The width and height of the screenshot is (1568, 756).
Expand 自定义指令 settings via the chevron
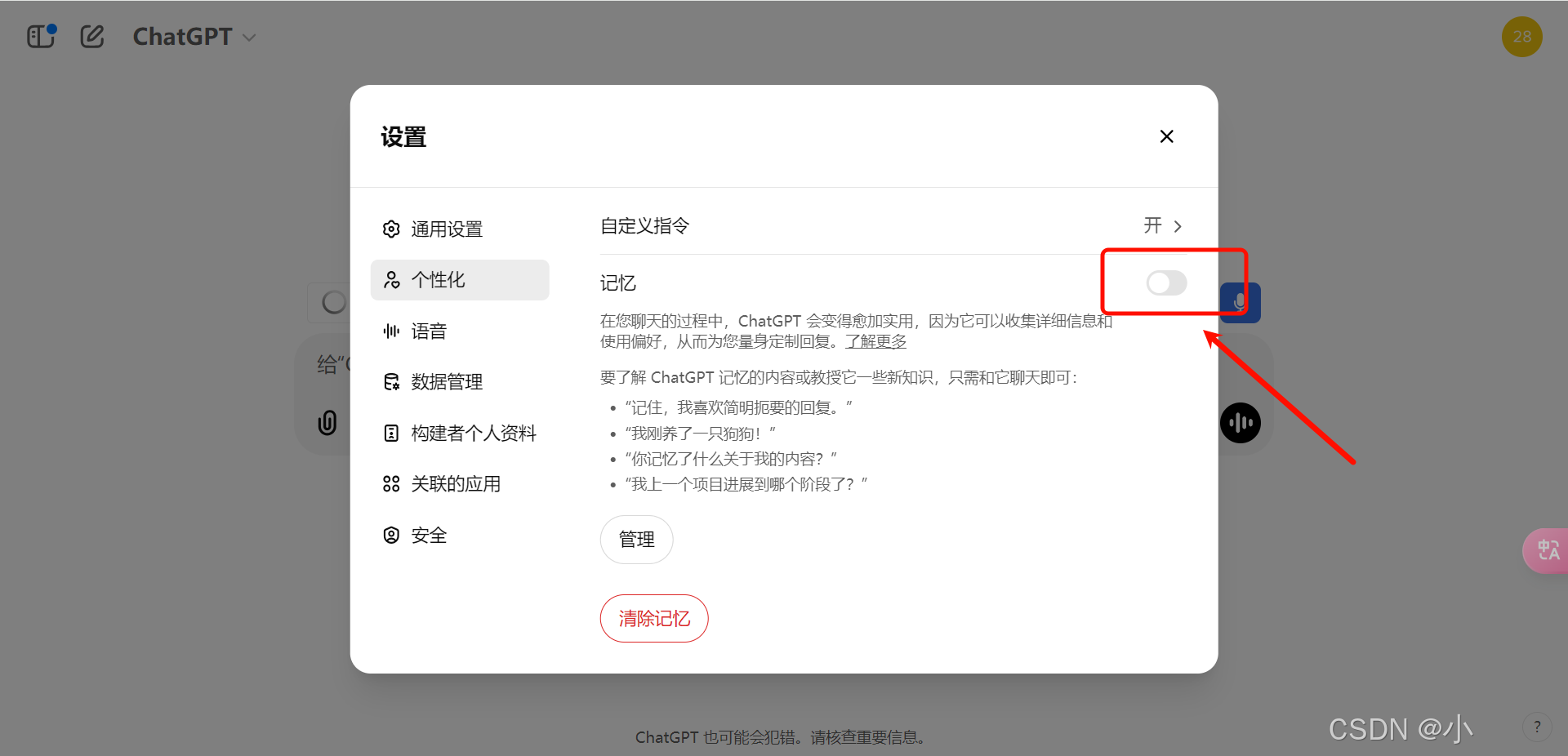tap(1178, 226)
